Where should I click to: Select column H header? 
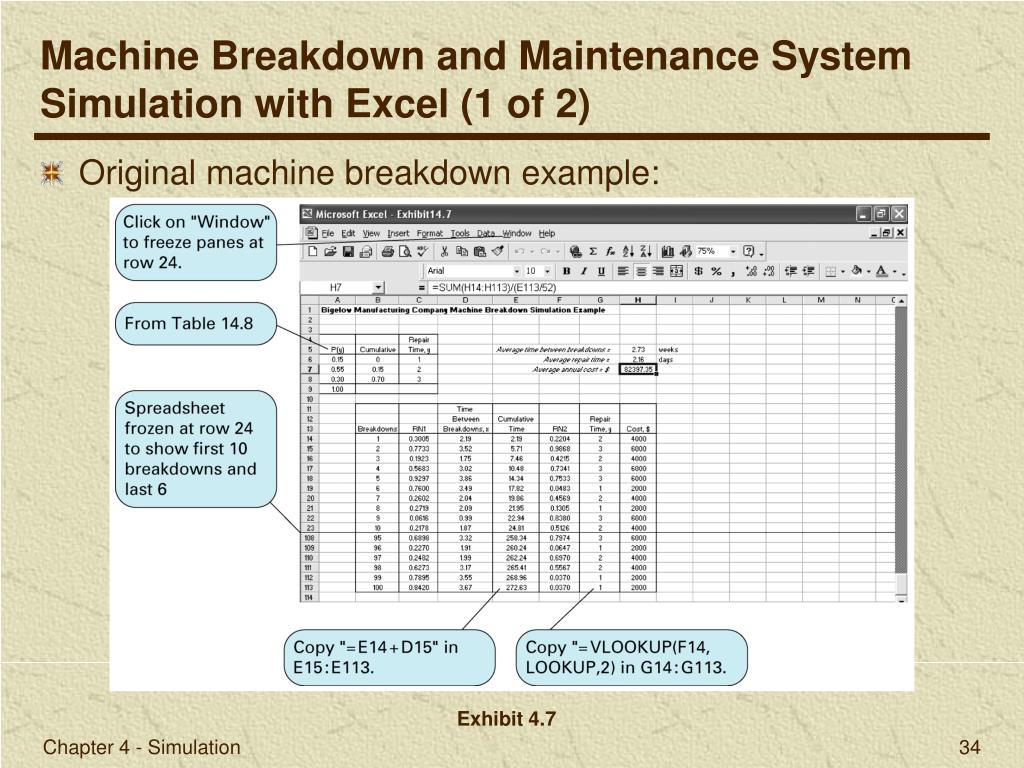click(638, 300)
